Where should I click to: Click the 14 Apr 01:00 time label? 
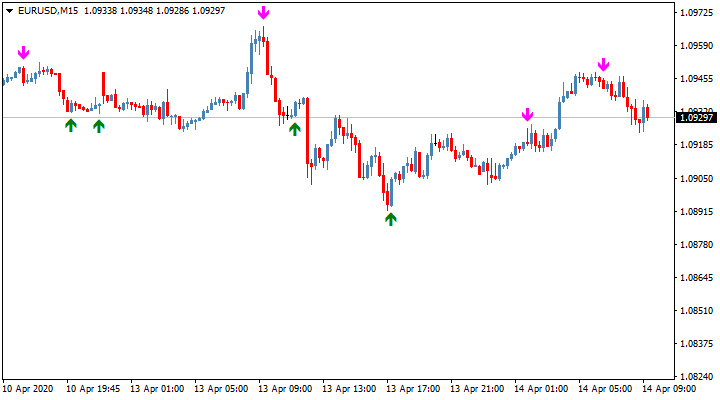pos(541,389)
